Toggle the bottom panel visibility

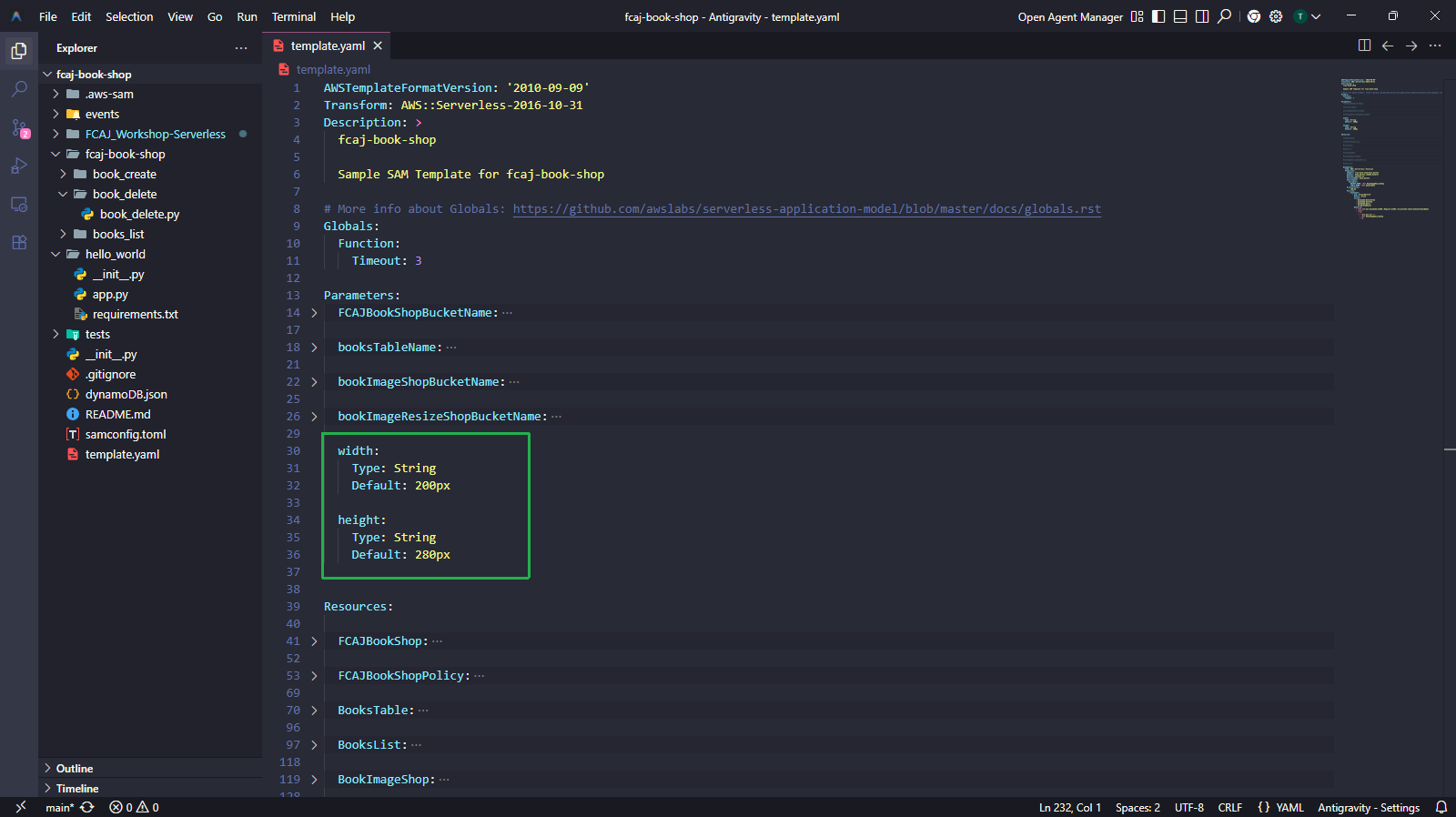coord(1180,16)
